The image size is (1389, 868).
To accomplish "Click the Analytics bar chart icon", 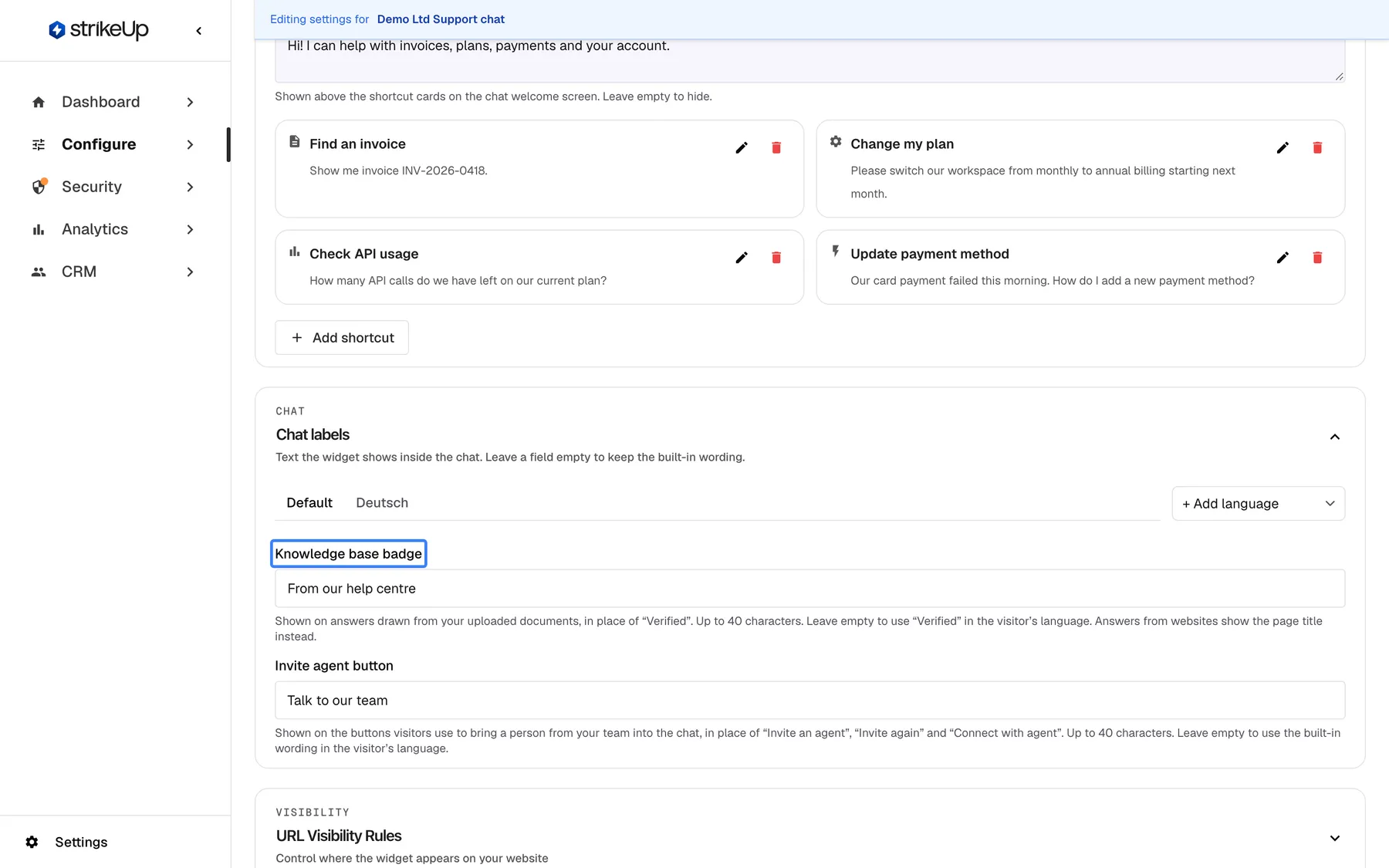I will [x=39, y=229].
